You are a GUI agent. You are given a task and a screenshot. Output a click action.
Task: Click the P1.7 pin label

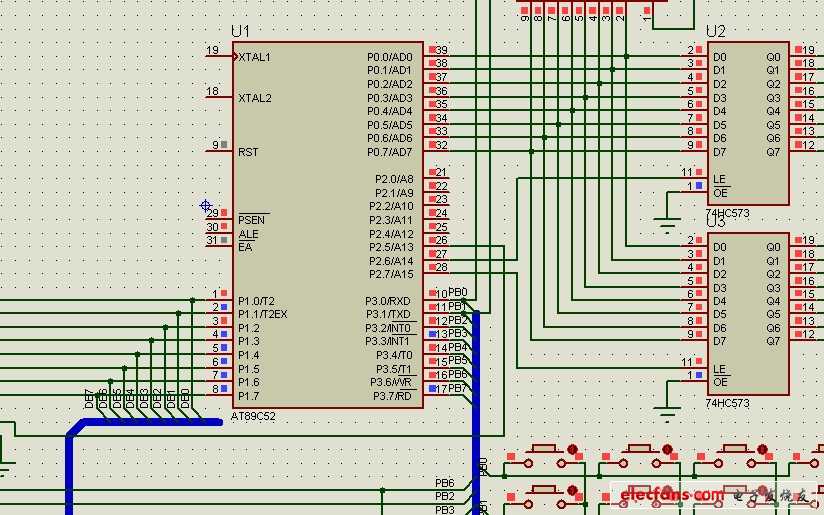[249, 396]
